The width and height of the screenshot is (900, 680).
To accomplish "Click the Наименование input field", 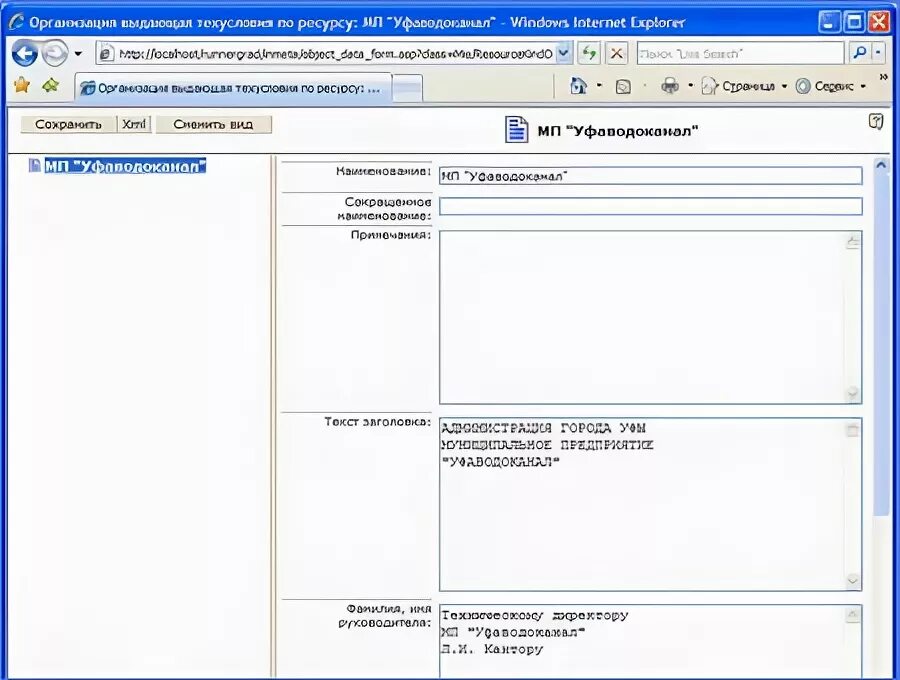I will (x=651, y=176).
